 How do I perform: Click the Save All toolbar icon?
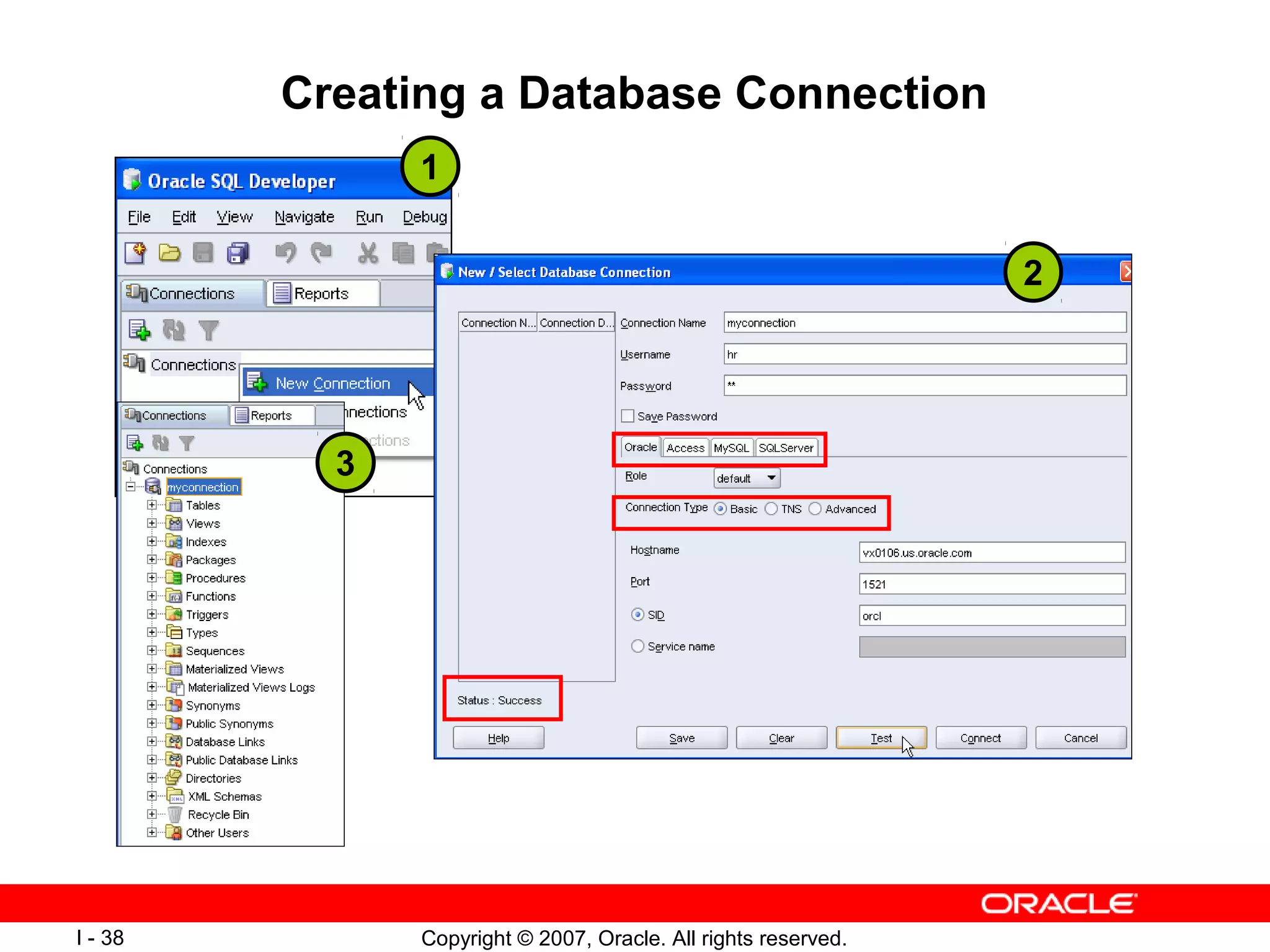point(238,253)
